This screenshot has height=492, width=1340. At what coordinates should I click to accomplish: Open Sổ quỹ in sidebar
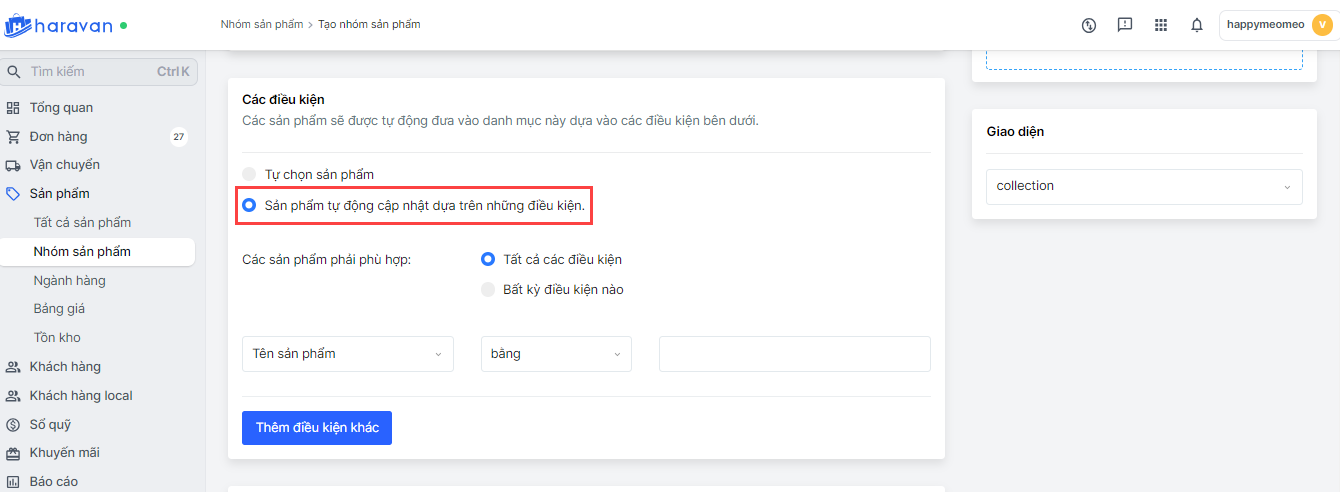[51, 424]
